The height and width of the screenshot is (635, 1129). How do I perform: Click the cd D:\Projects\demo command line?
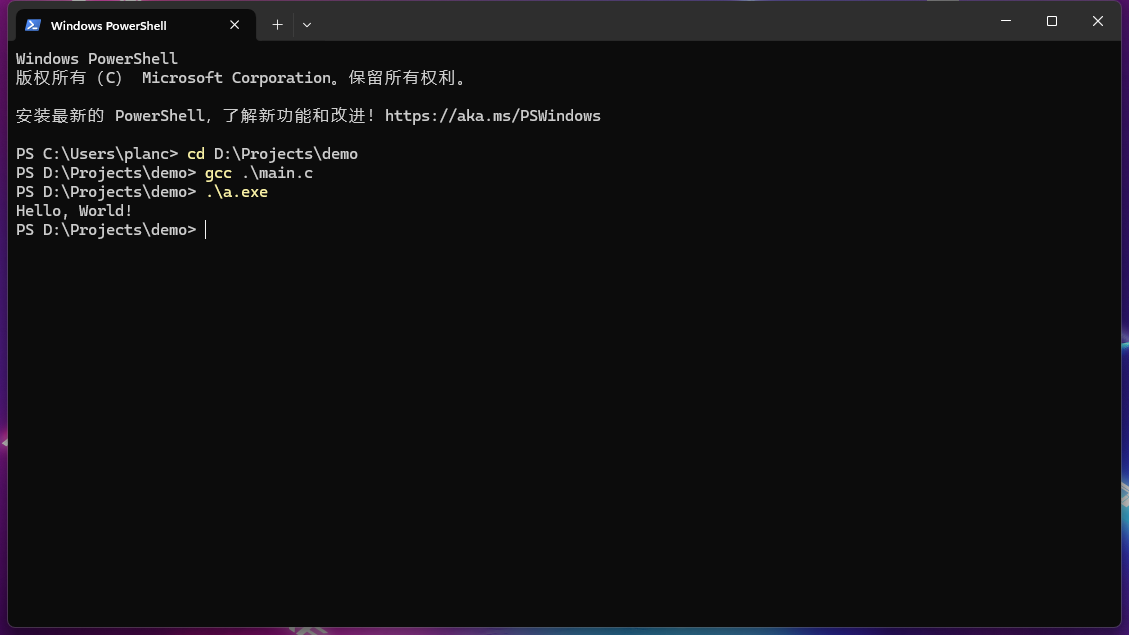272,153
